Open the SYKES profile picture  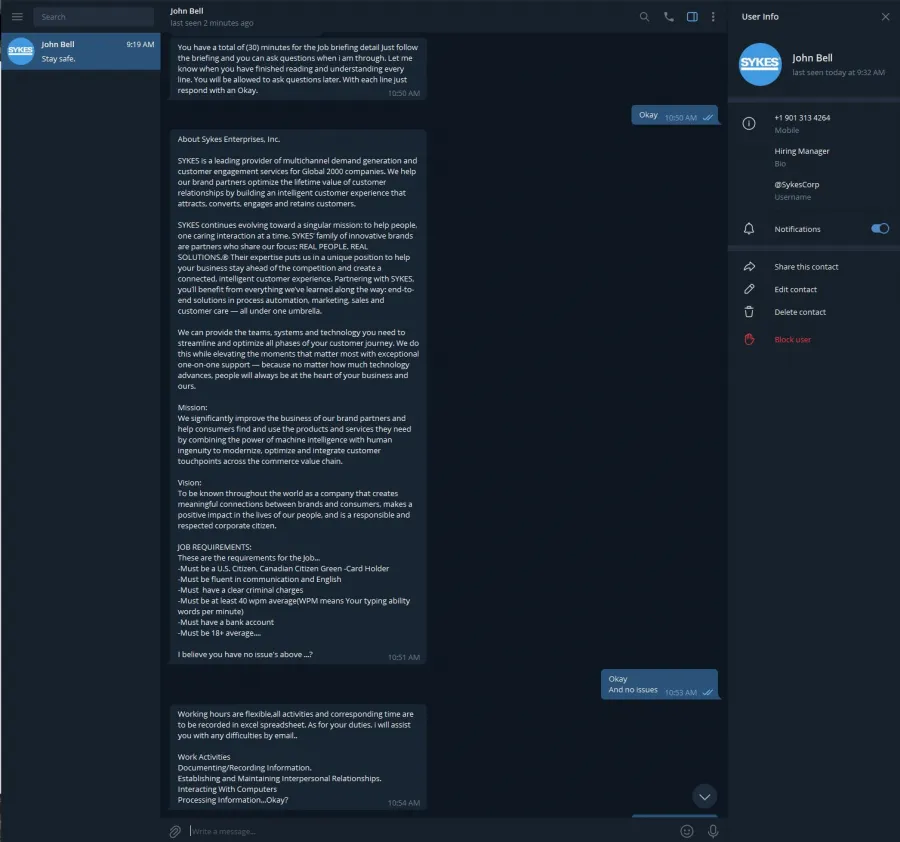pyautogui.click(x=759, y=64)
